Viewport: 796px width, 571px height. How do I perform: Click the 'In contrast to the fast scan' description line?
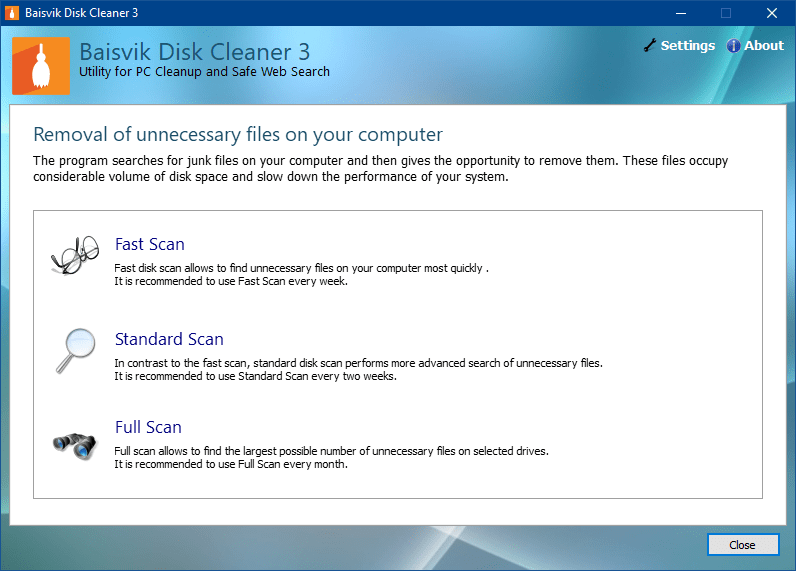pyautogui.click(x=358, y=363)
